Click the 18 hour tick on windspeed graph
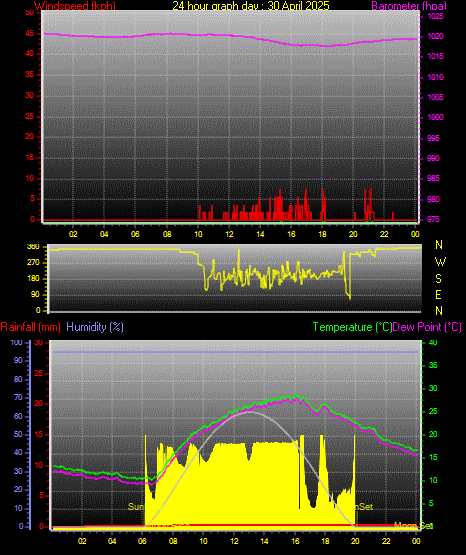 pos(322,234)
